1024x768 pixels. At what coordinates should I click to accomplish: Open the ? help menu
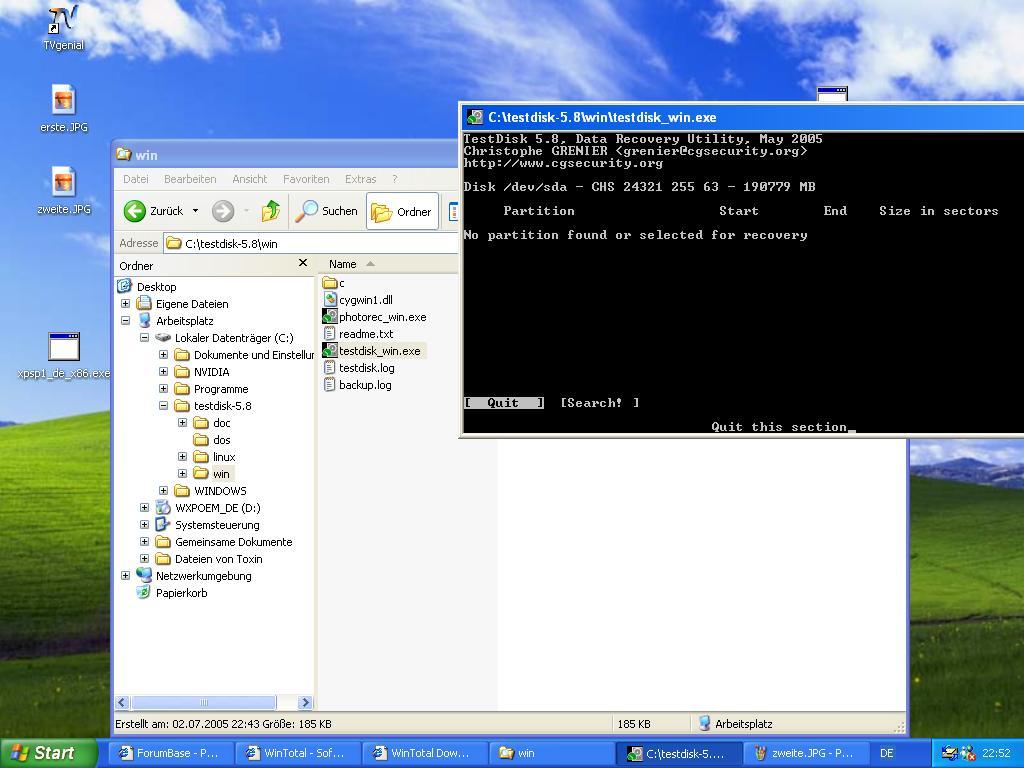click(x=394, y=179)
